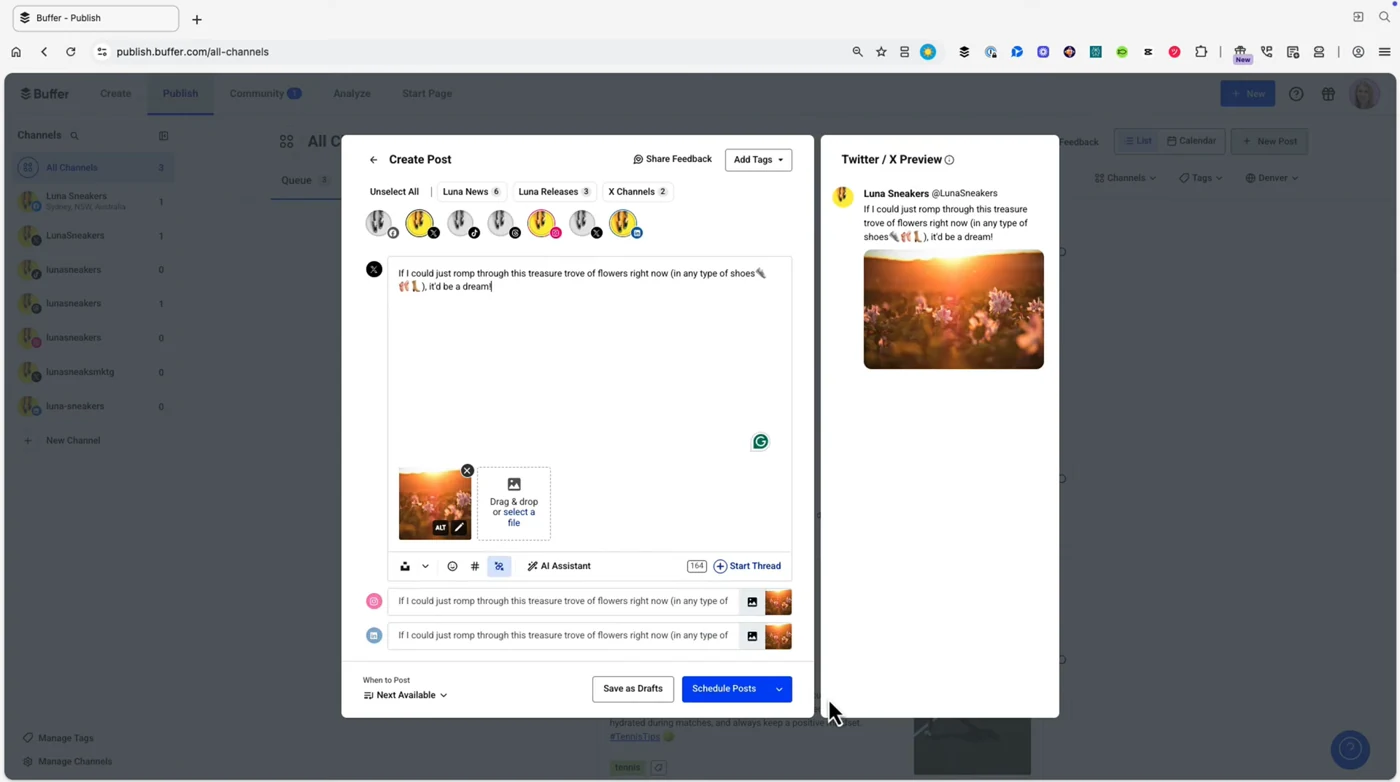Open Share Feedback link
This screenshot has height=782, width=1400.
point(672,159)
